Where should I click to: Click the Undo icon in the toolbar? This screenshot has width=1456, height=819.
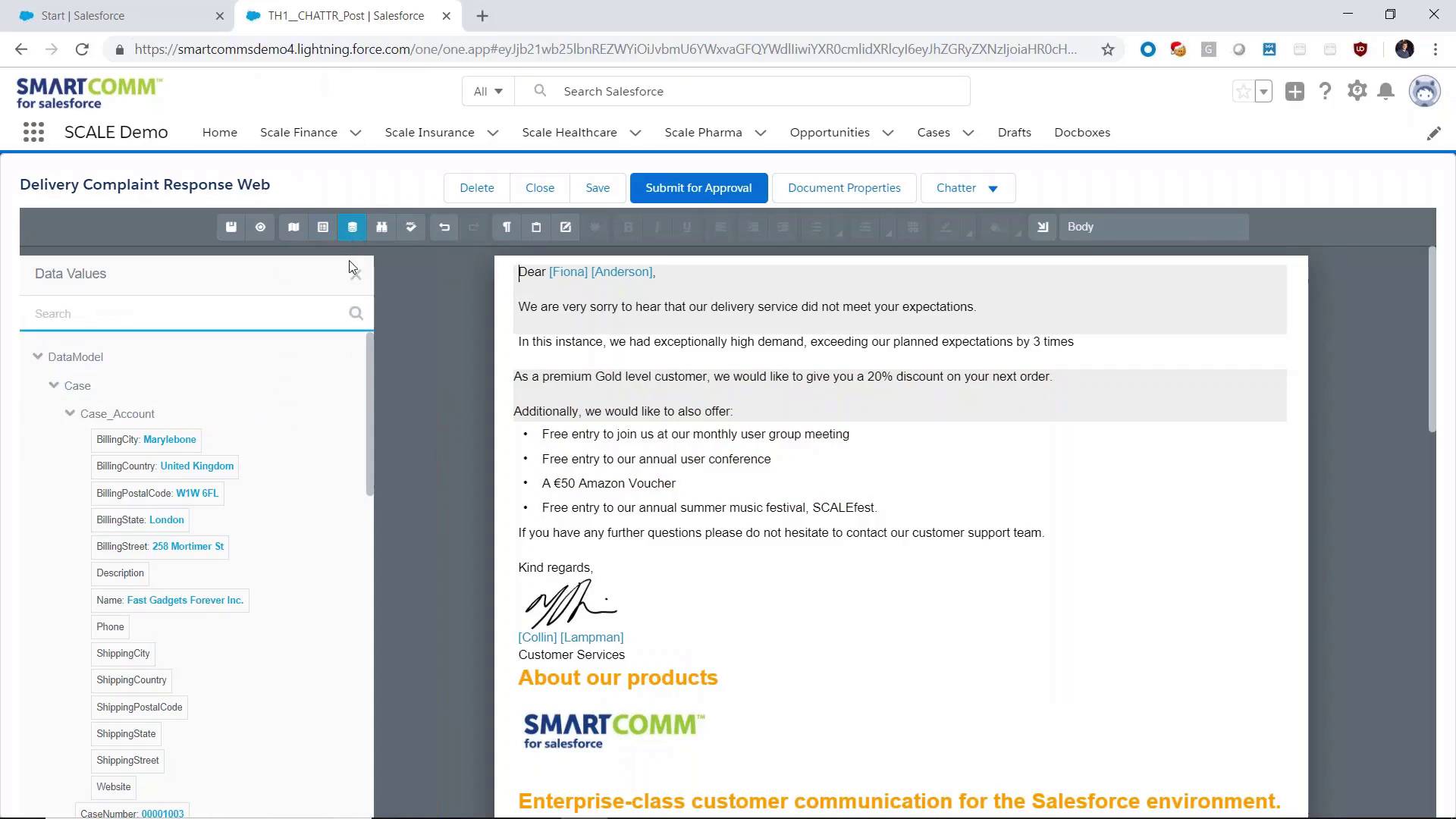point(444,226)
